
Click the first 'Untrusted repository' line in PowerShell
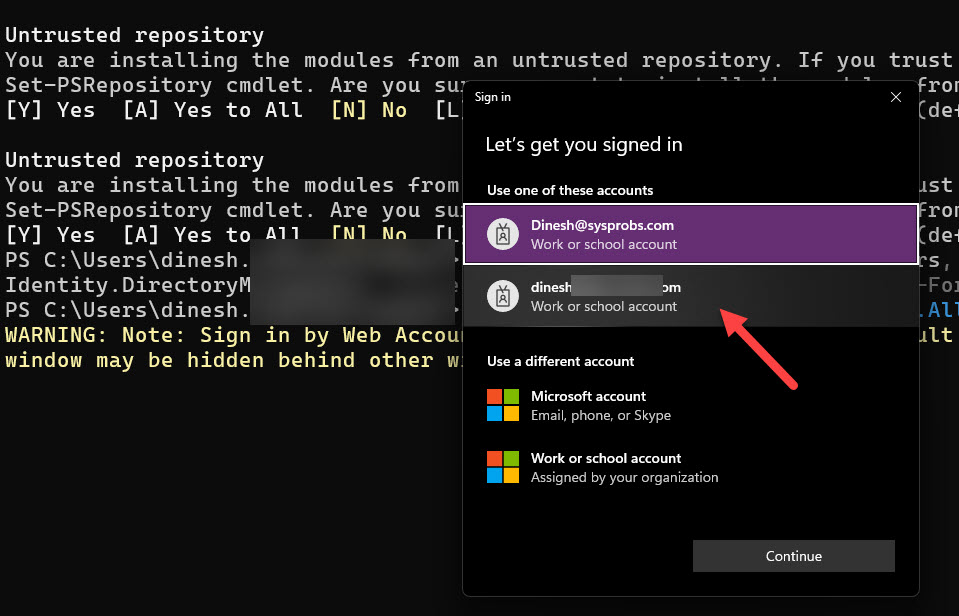click(135, 35)
